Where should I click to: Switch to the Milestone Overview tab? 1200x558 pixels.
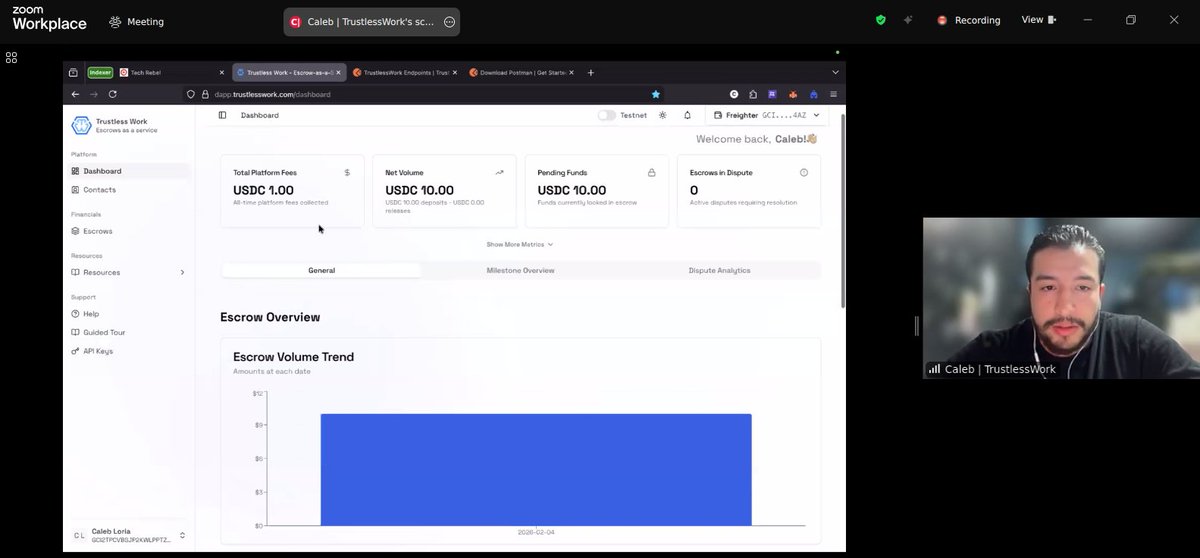(520, 270)
